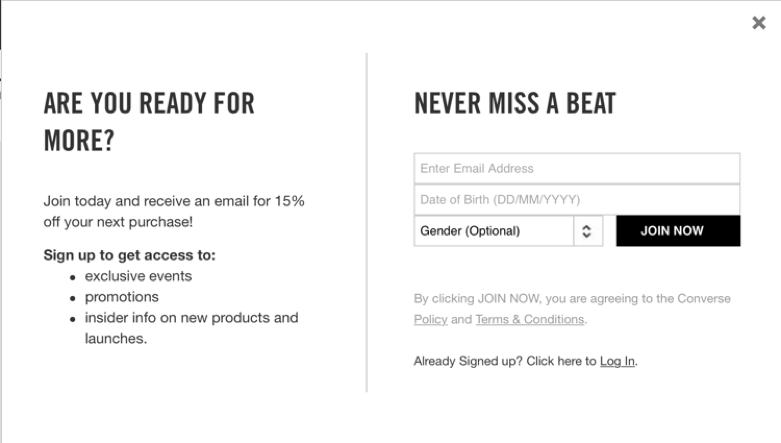Click the up-down arrows on Gender selector

tap(587, 231)
